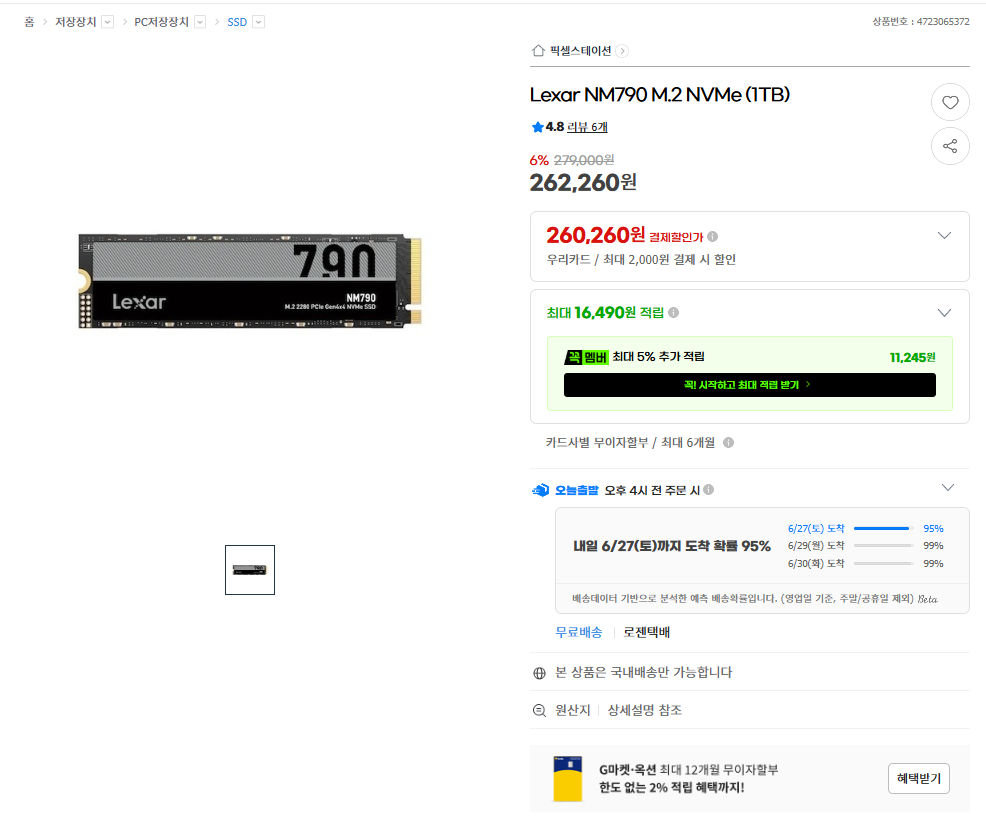This screenshot has height=840, width=986.
Task: Show info icon next to 결제할인가
Action: coord(712,236)
